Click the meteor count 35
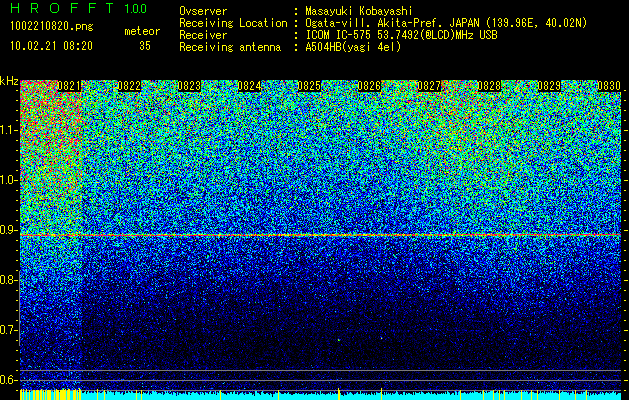 point(145,46)
